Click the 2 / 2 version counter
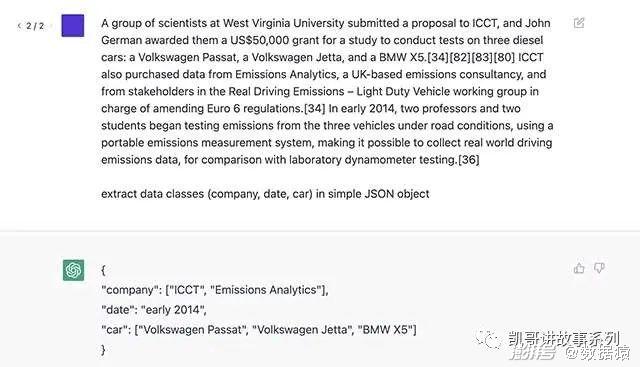The width and height of the screenshot is (640, 367). 35,26
